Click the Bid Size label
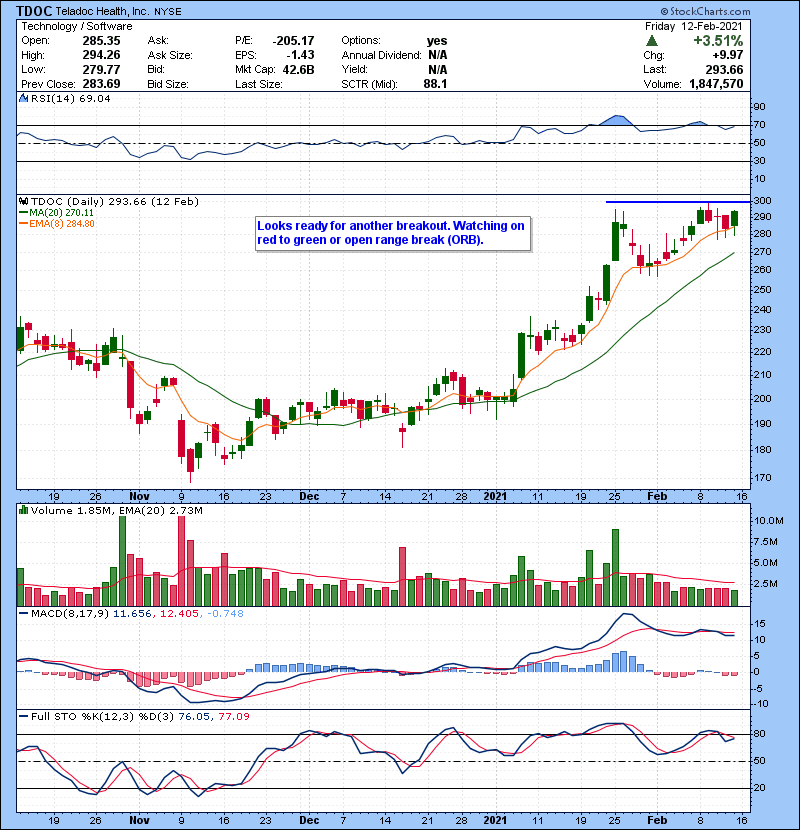This screenshot has height=830, width=800. pos(168,84)
